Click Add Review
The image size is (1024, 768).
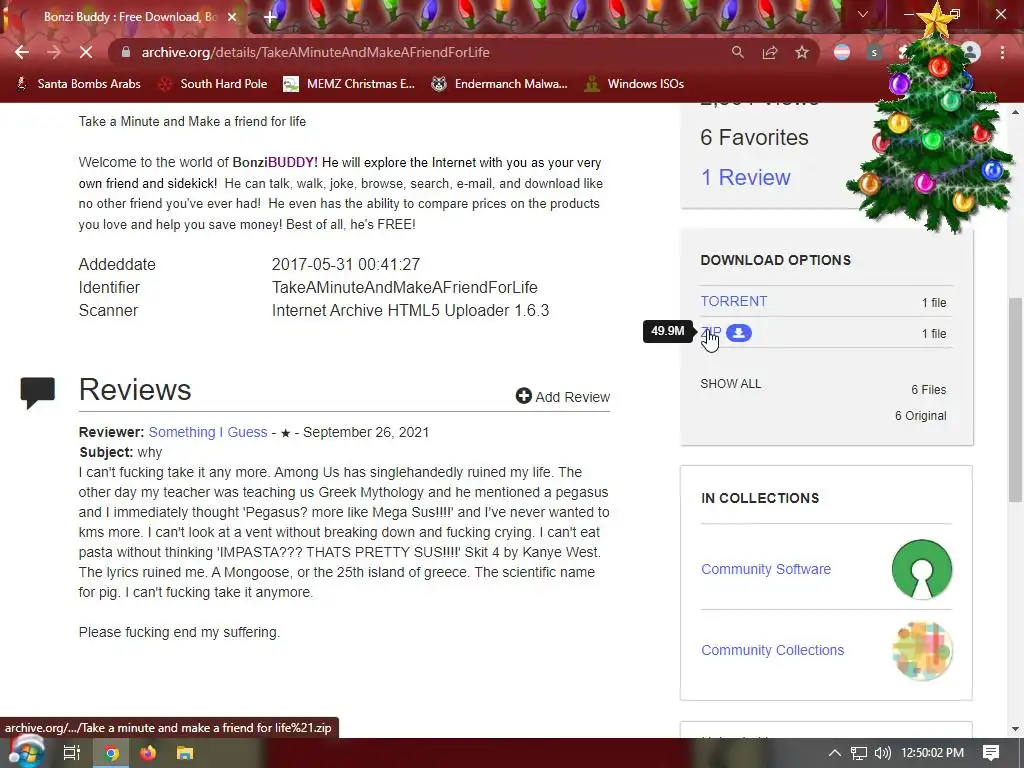563,396
